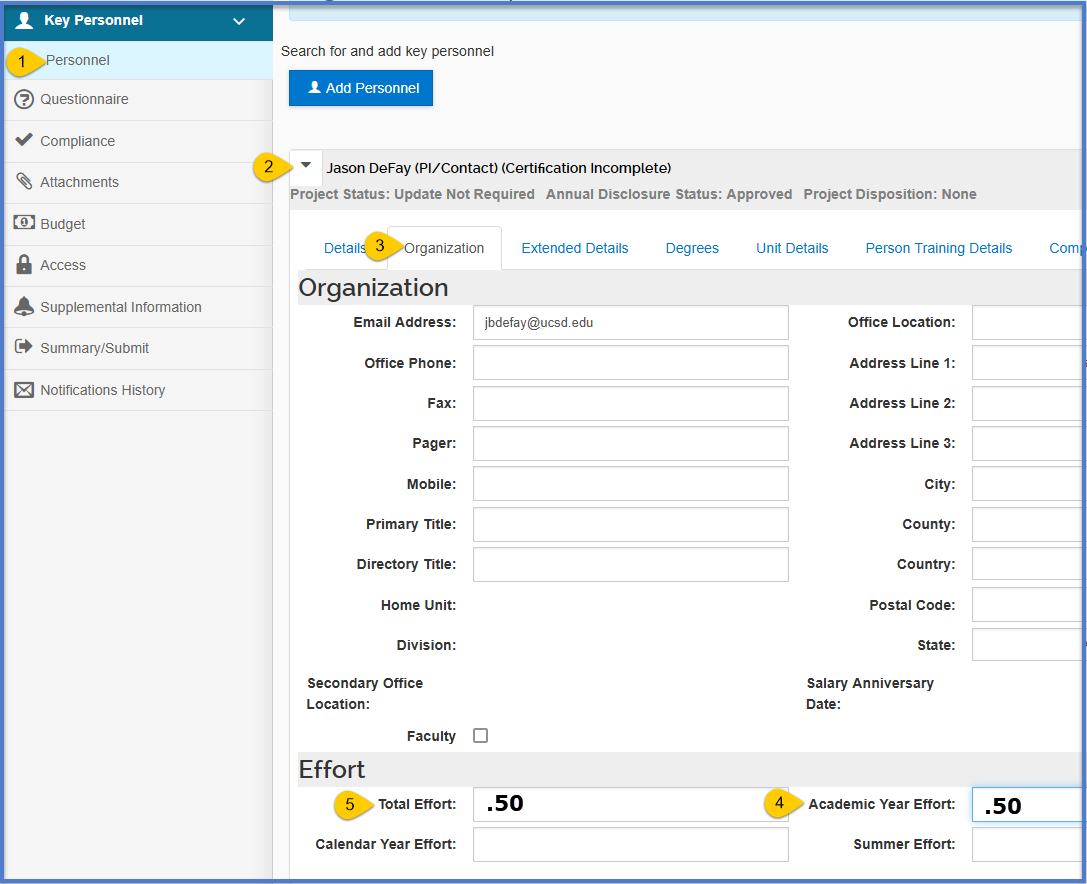The image size is (1087, 884).
Task: Click the Attachments paperclip icon
Action: [x=24, y=182]
